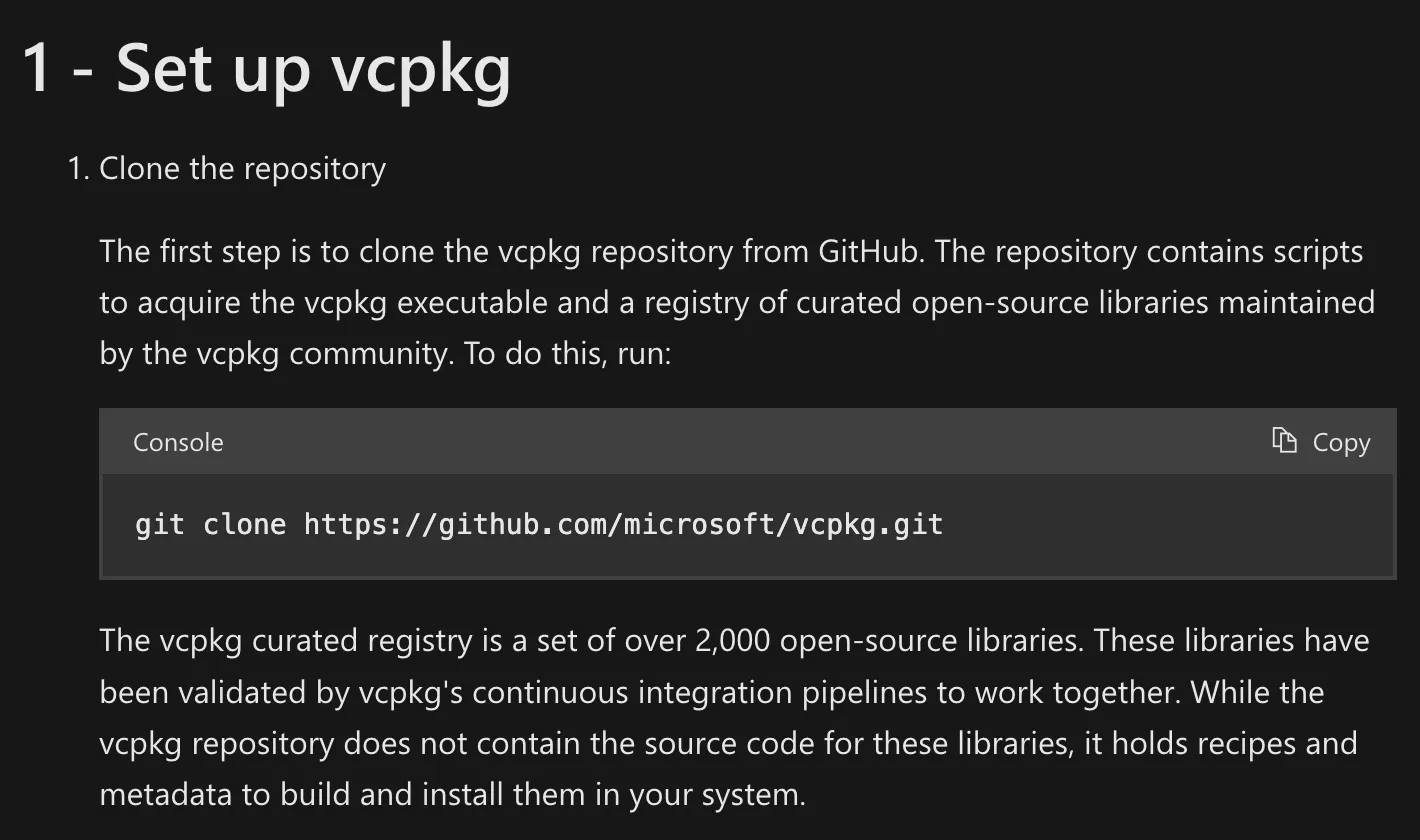Click the number 1 of the numbered list

76,168
